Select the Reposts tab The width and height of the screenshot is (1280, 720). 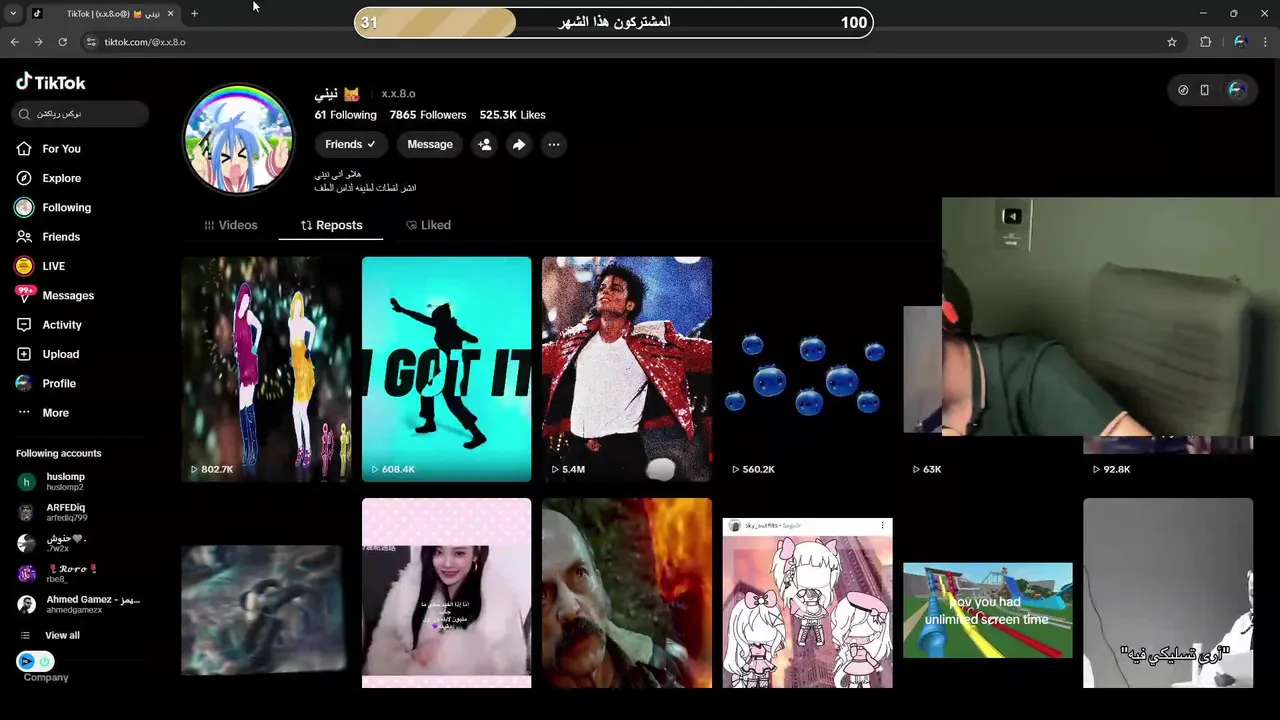click(332, 225)
